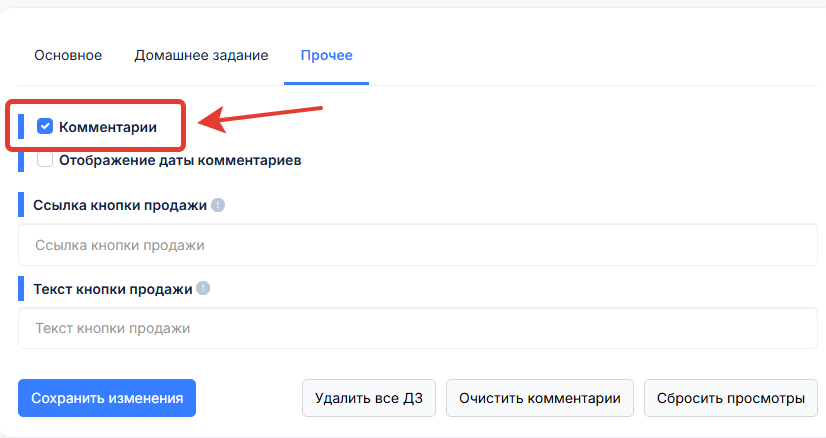This screenshot has height=438, width=826.
Task: Enable Отображение даты комментариев checkbox
Action: pos(45,160)
